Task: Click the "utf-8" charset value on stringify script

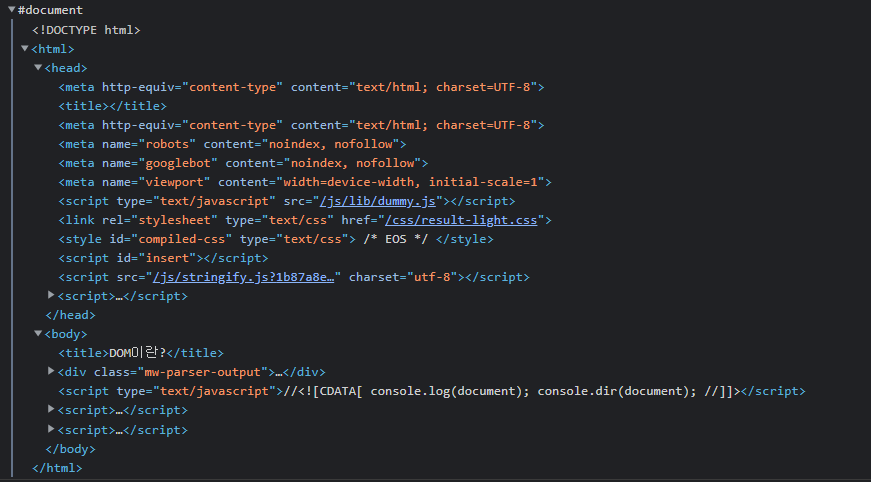Action: (x=432, y=277)
